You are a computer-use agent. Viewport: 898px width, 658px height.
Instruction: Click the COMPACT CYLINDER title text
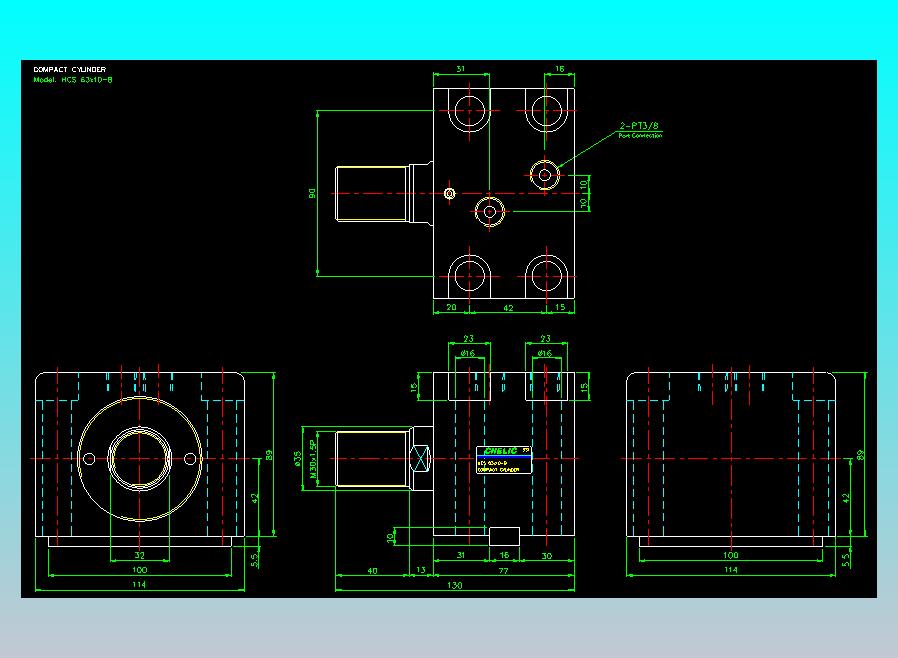point(69,69)
